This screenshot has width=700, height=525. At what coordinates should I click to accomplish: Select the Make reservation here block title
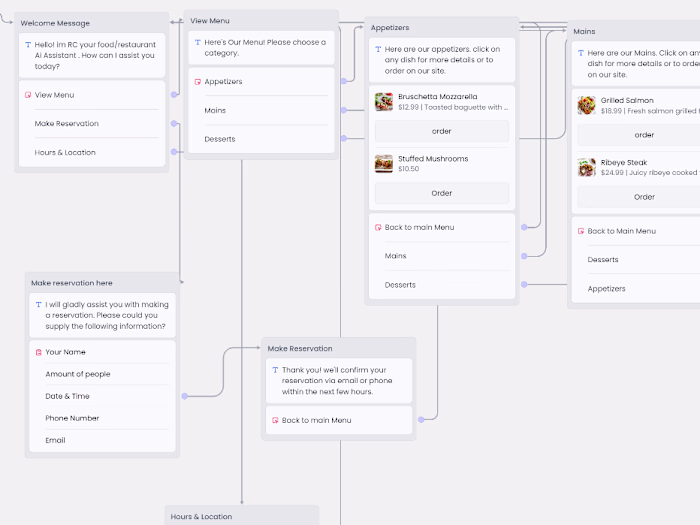click(72, 283)
